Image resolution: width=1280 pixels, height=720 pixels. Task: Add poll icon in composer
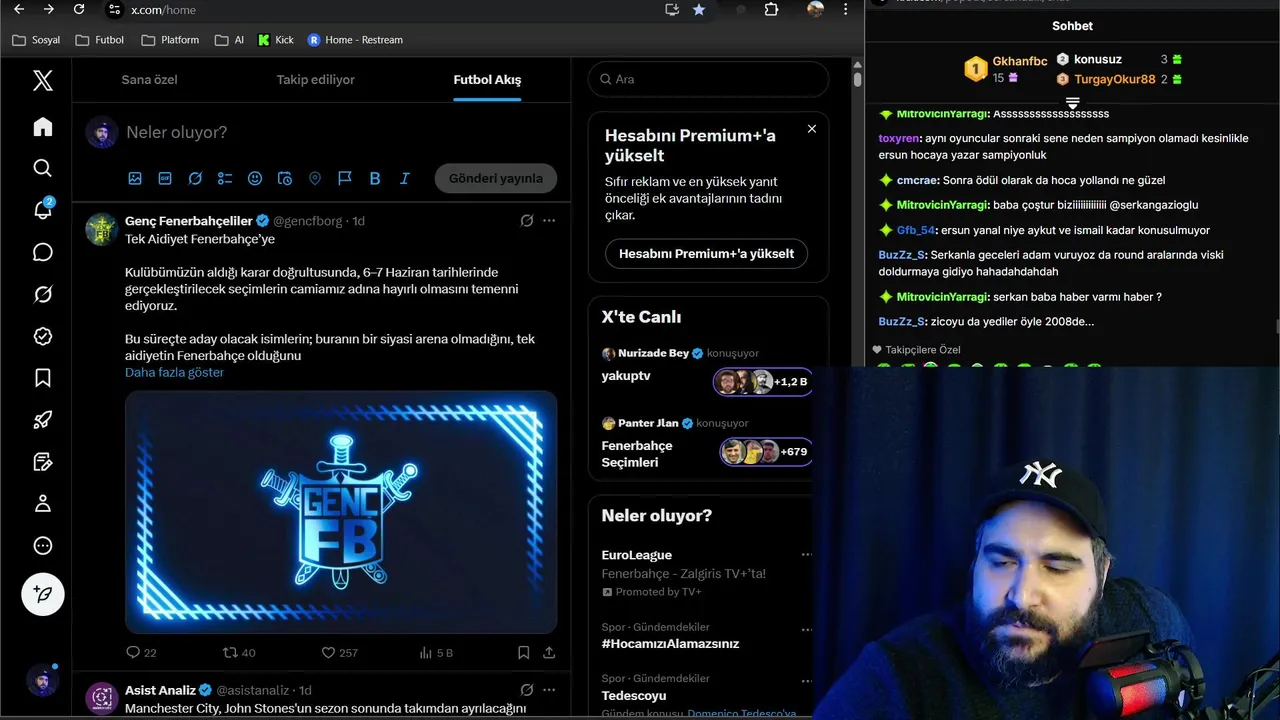point(225,178)
